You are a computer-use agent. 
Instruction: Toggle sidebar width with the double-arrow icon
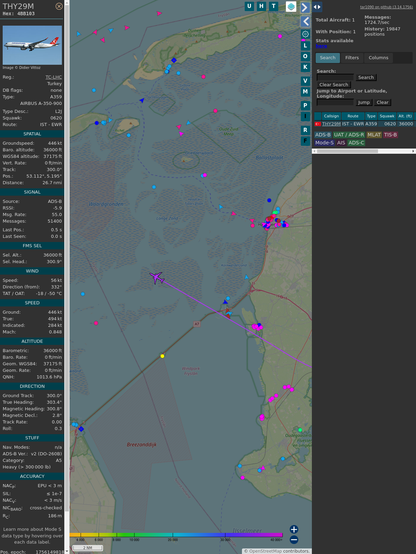[x=317, y=7]
